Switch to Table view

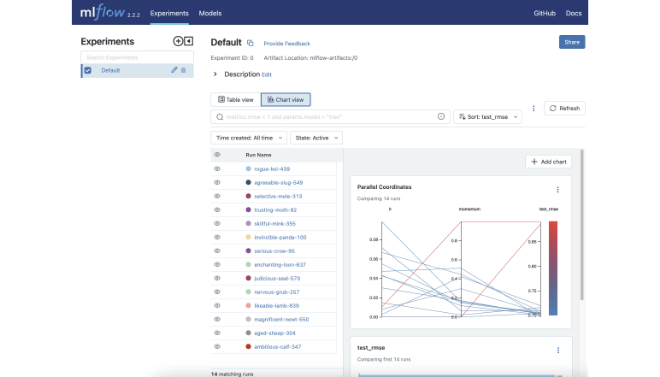pos(236,100)
